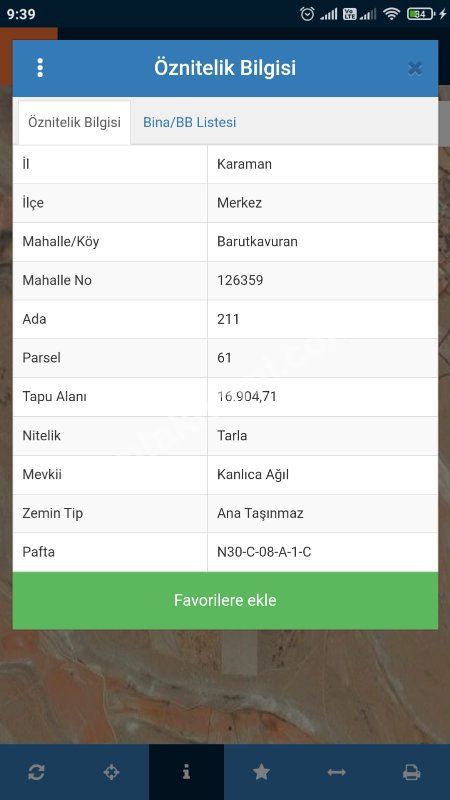The height and width of the screenshot is (800, 450).
Task: Tap the satellite map below the dialog
Action: pyautogui.click(x=225, y=686)
